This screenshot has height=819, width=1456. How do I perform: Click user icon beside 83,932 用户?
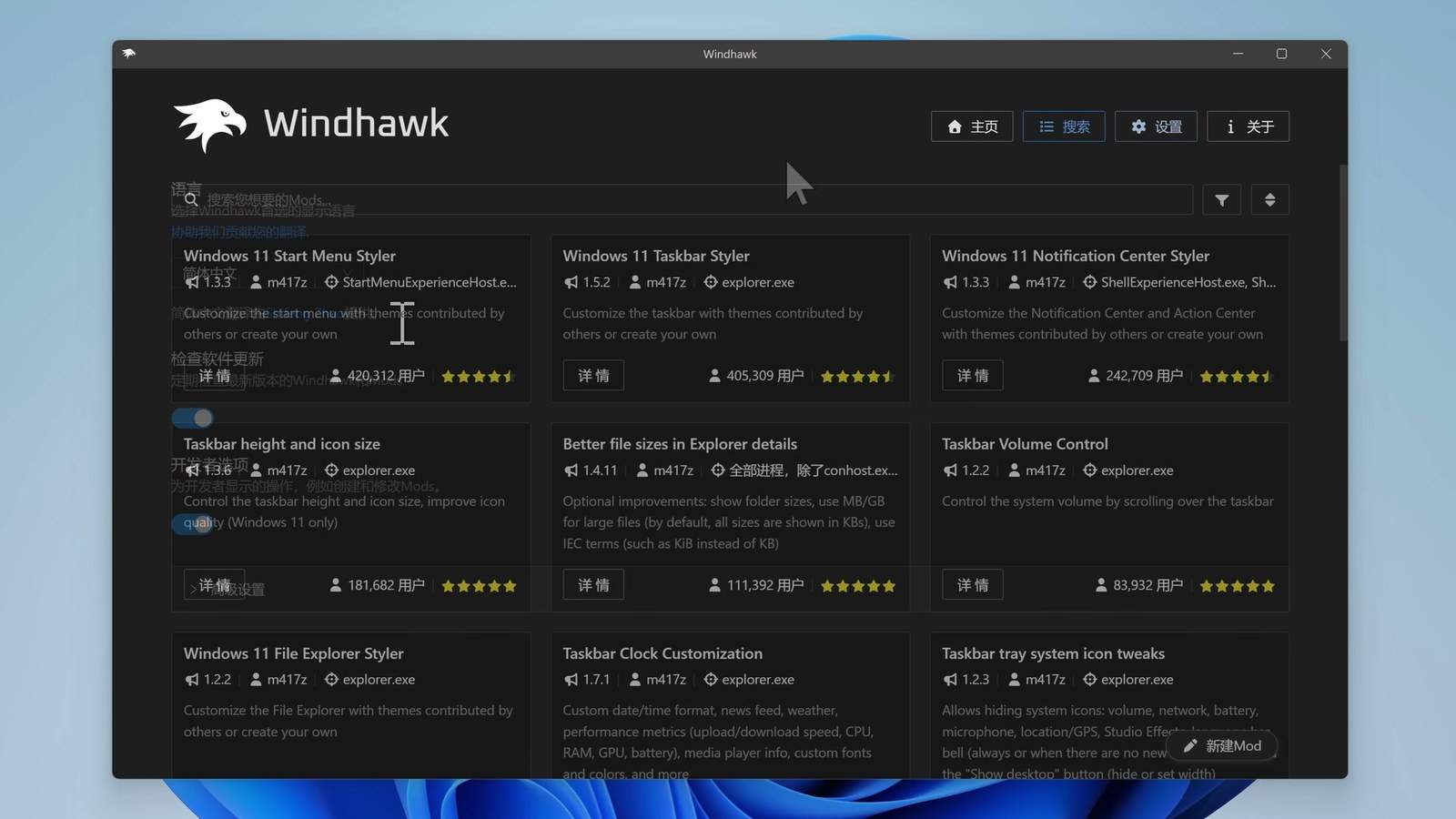pyautogui.click(x=1101, y=585)
